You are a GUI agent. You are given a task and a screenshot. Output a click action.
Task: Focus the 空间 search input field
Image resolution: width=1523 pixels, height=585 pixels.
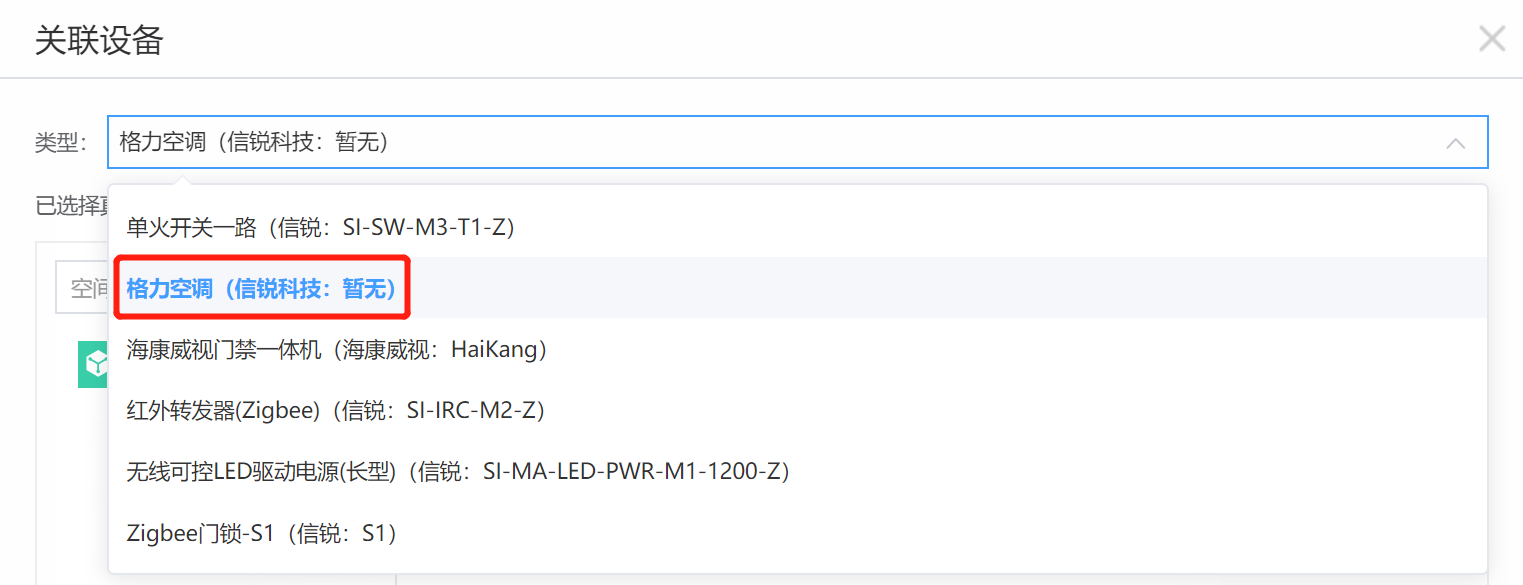[x=82, y=289]
